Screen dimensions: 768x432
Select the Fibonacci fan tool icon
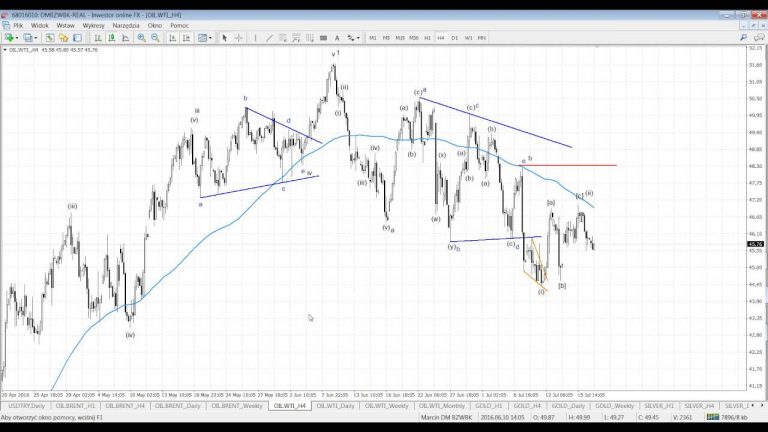[310, 38]
